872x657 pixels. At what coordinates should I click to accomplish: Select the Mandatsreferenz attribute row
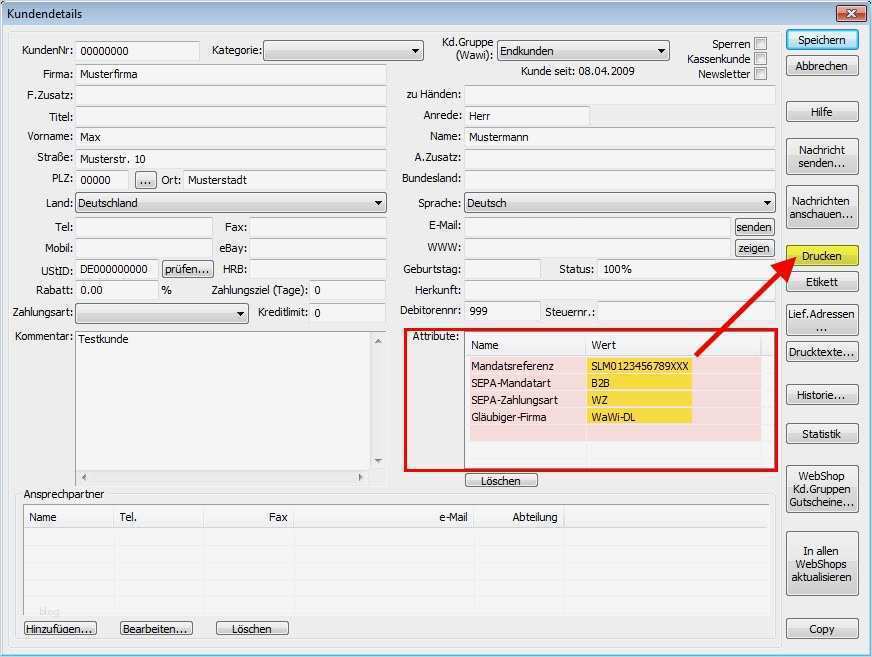(x=616, y=366)
